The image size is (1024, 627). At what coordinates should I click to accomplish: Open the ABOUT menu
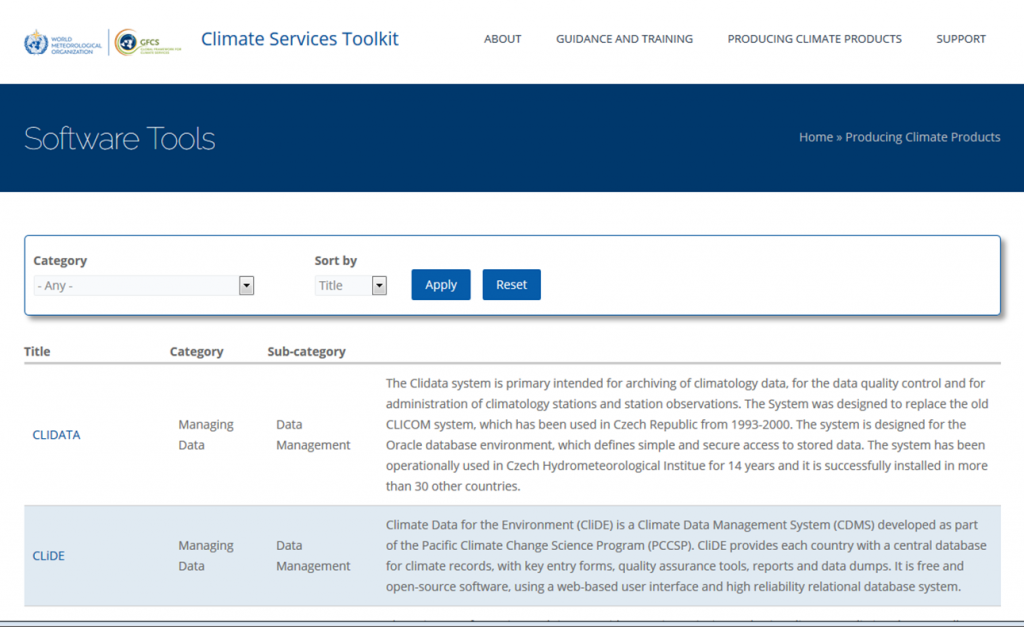(502, 39)
